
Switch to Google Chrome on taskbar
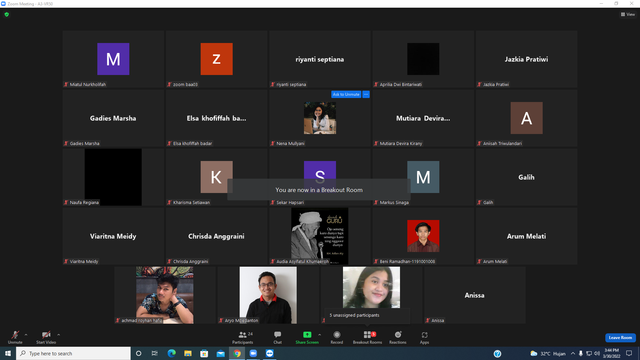coord(237,353)
